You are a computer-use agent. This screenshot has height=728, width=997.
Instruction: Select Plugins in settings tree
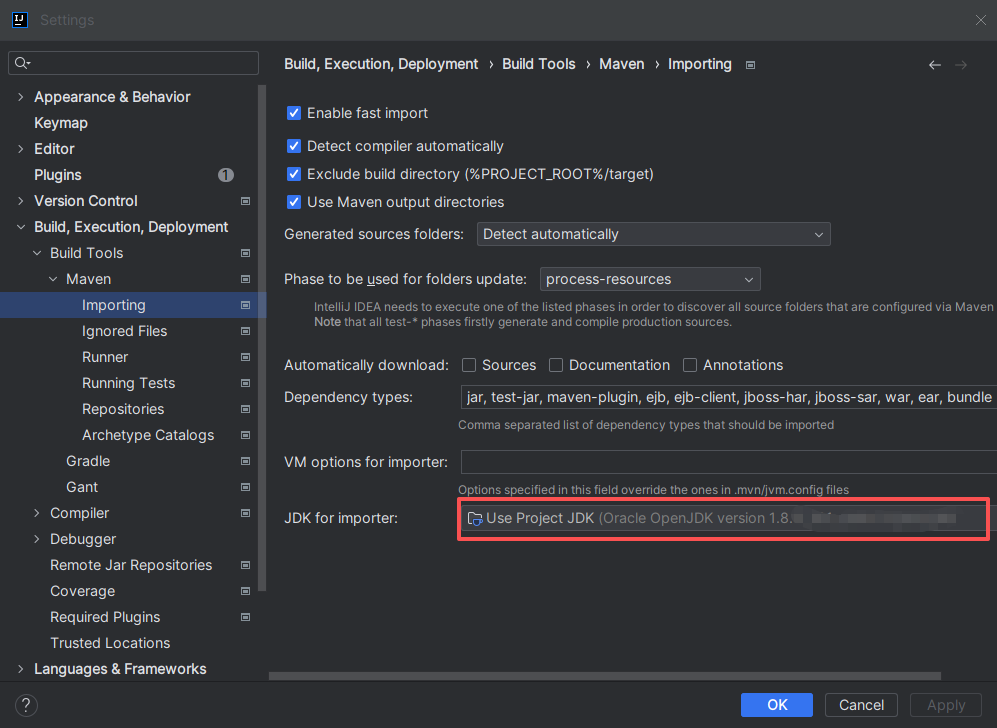point(58,175)
